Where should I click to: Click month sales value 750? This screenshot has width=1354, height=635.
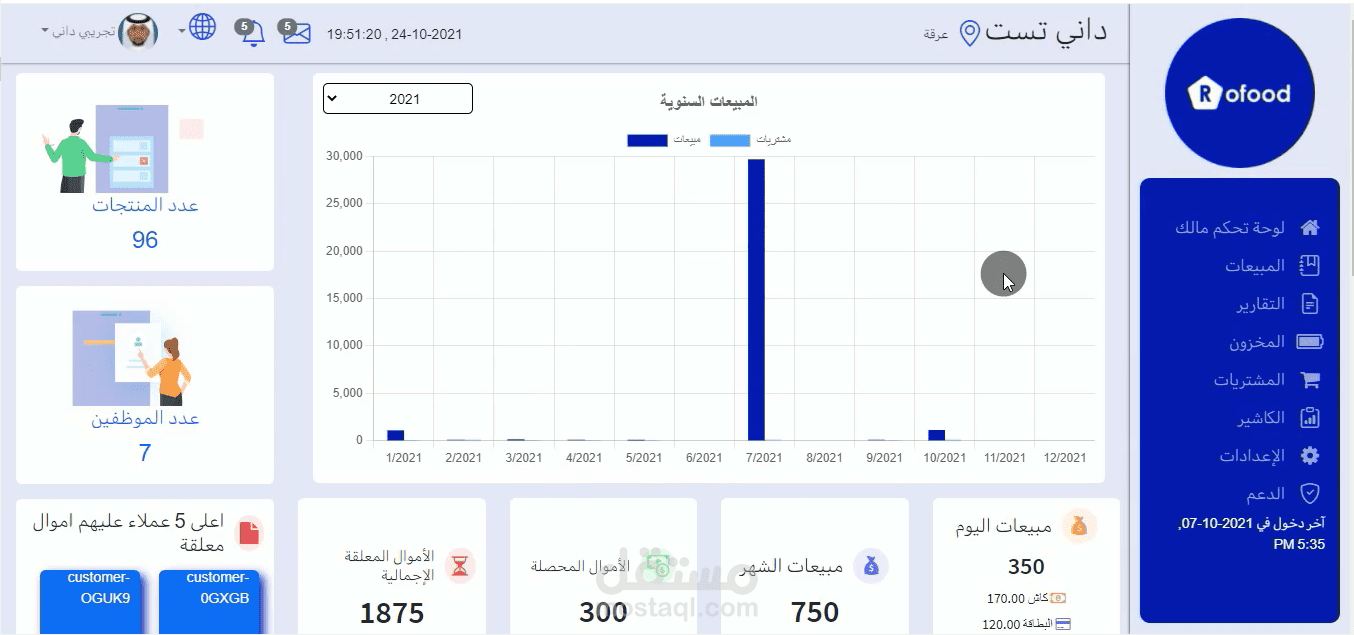(815, 612)
